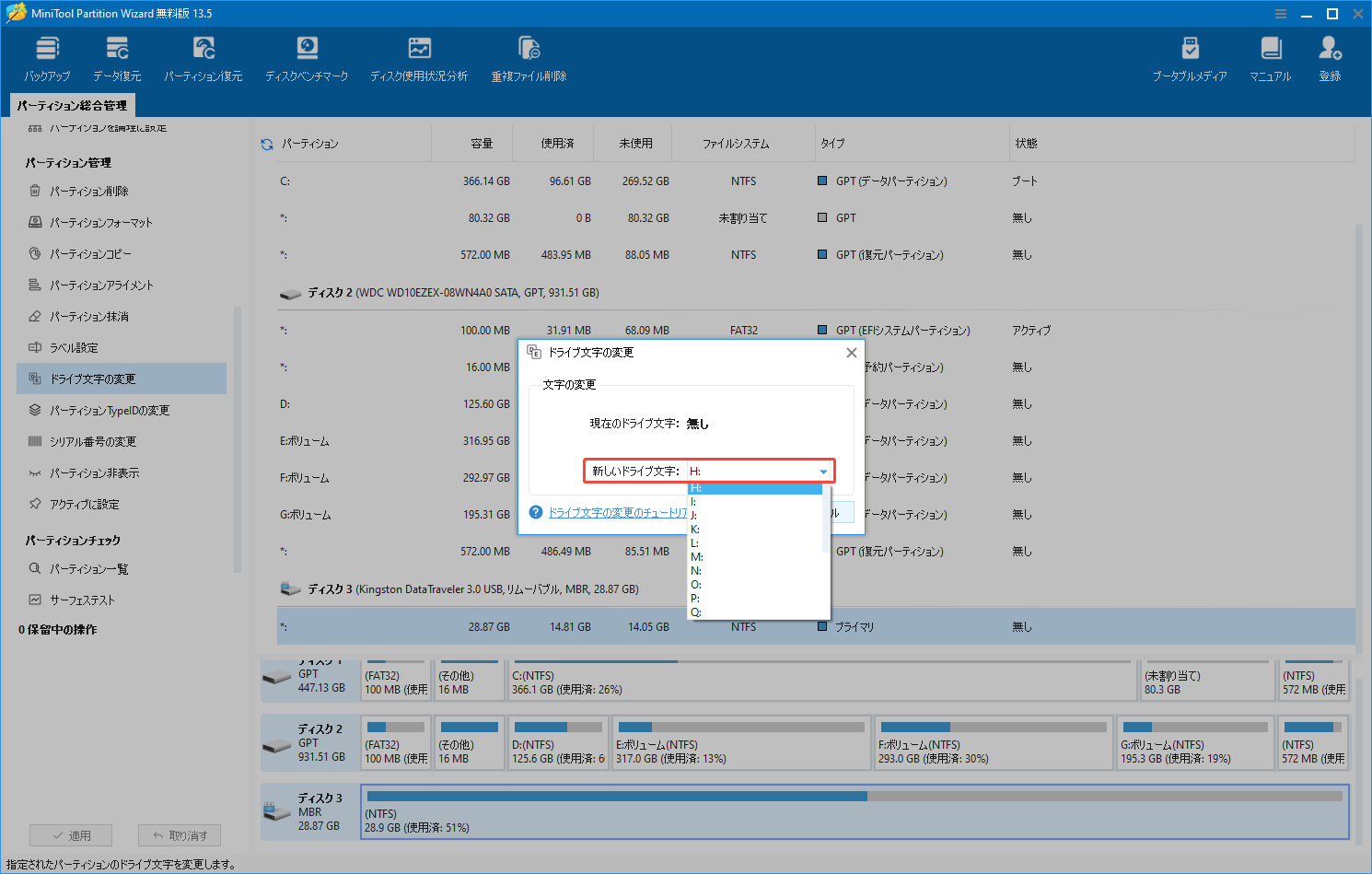1372x874 pixels.
Task: Start ディスクベンチマーク (Disk Benchmark)
Action: (x=307, y=57)
